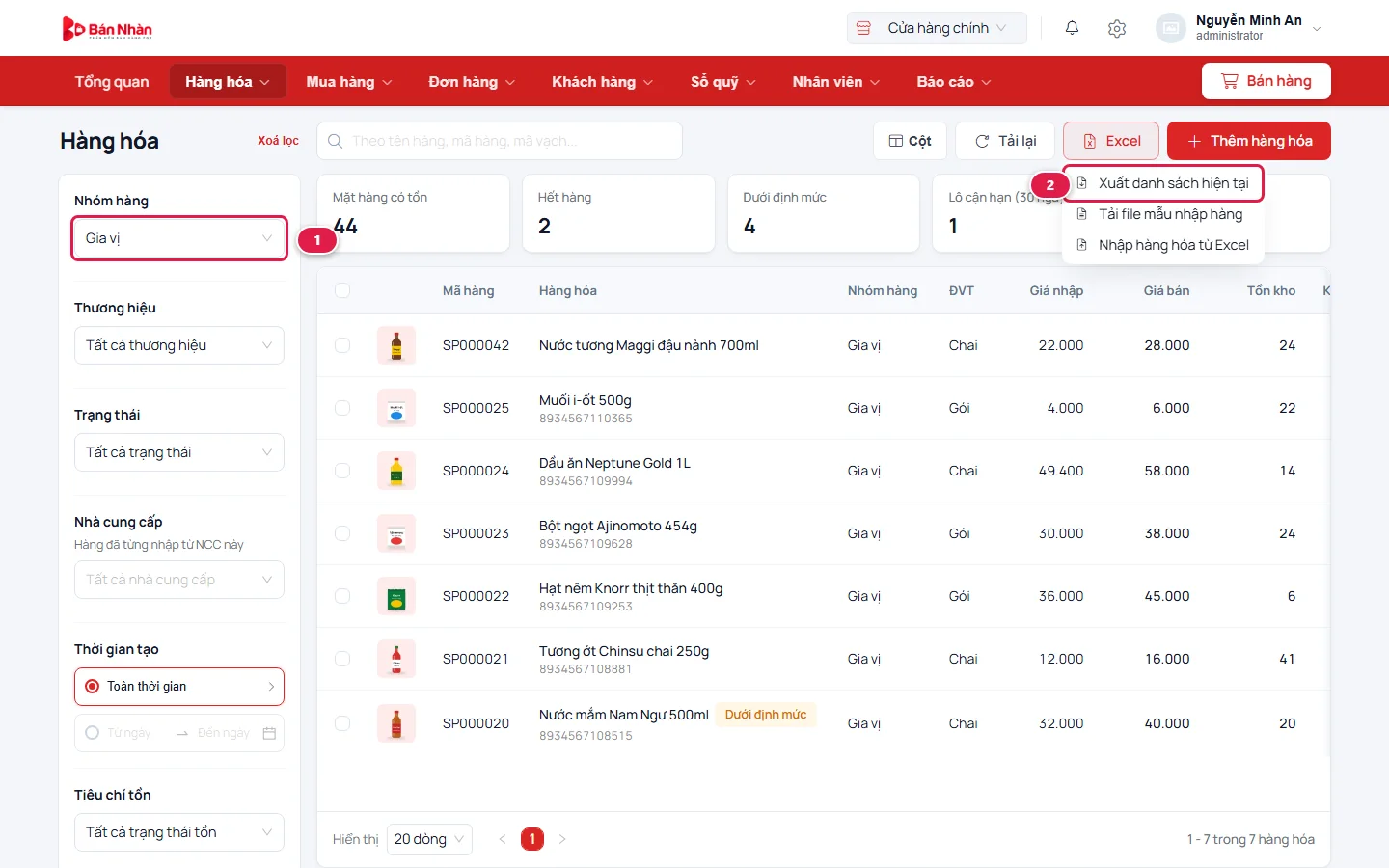The height and width of the screenshot is (868, 1389).
Task: Click the Mặt hàng có tồn card
Action: [413, 213]
